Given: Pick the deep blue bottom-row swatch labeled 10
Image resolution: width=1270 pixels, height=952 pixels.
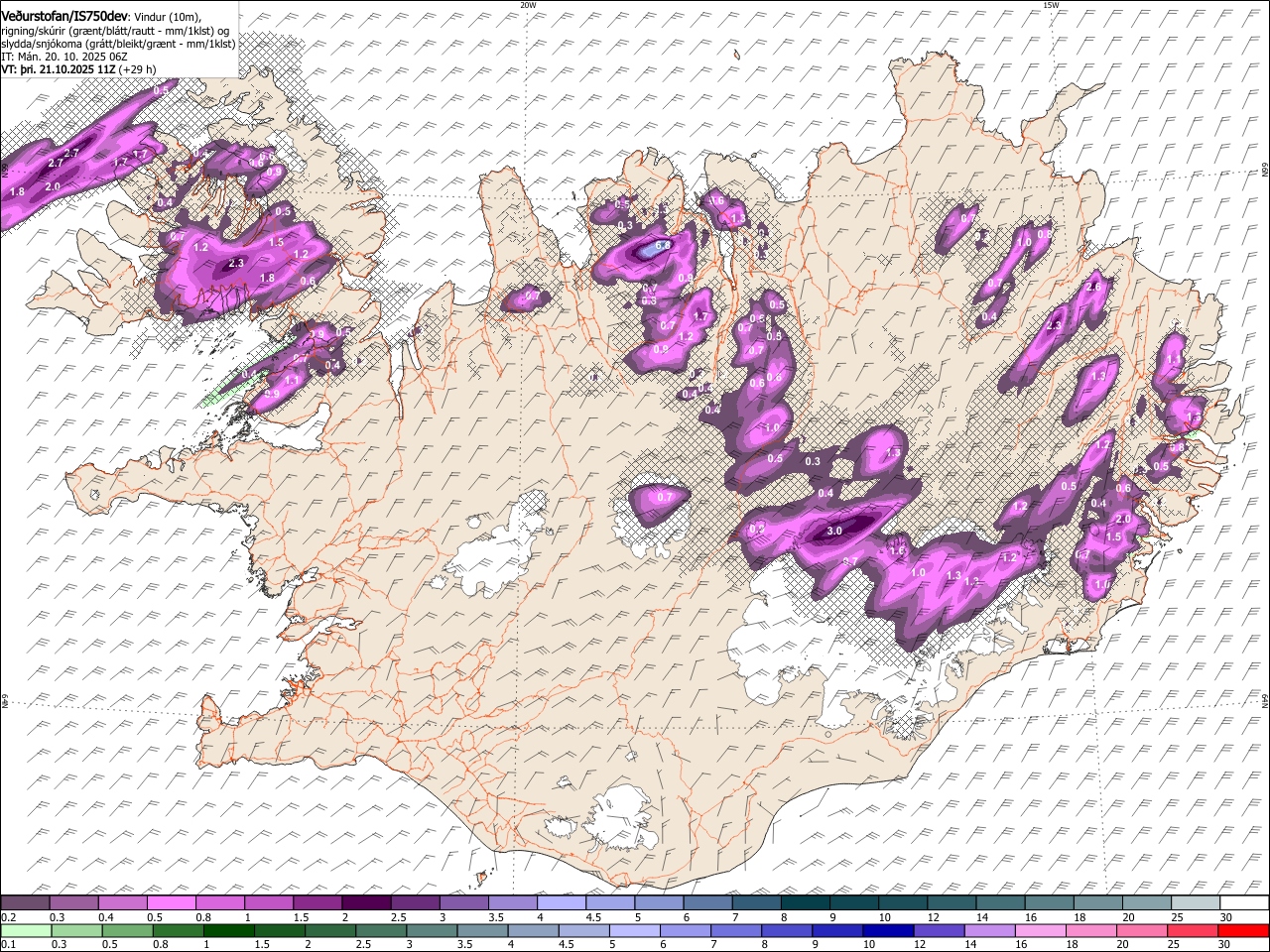Looking at the screenshot, I should pos(888,930).
